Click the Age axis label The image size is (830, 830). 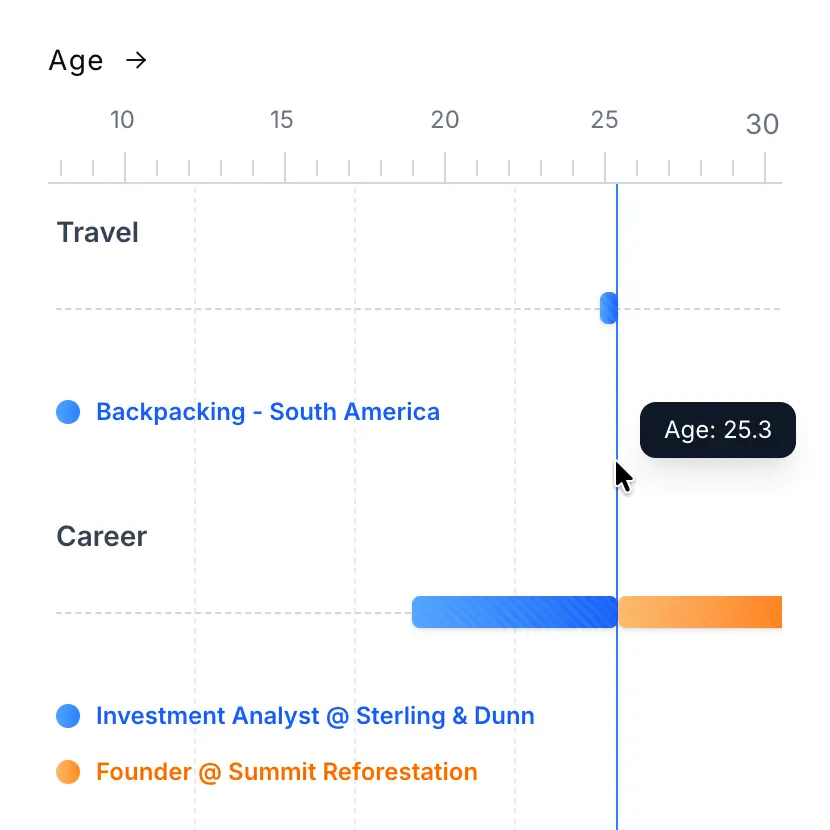(76, 61)
